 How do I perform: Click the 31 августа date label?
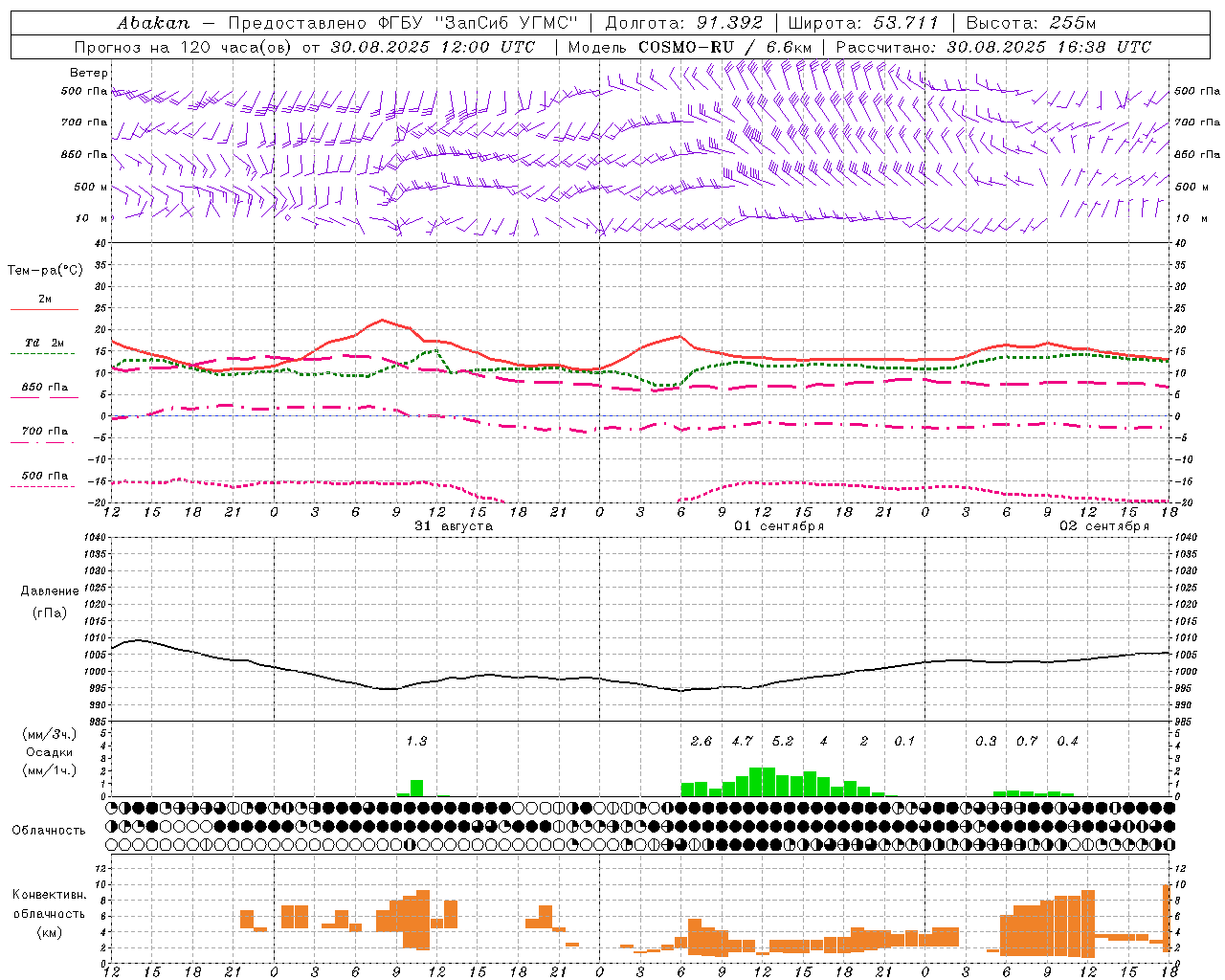[454, 526]
